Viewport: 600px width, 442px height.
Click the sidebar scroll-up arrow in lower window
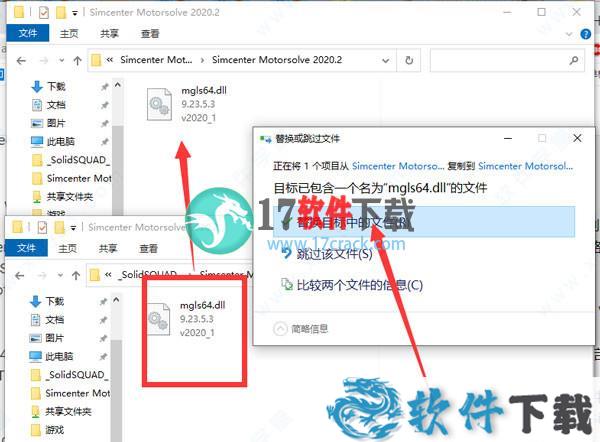point(116,300)
